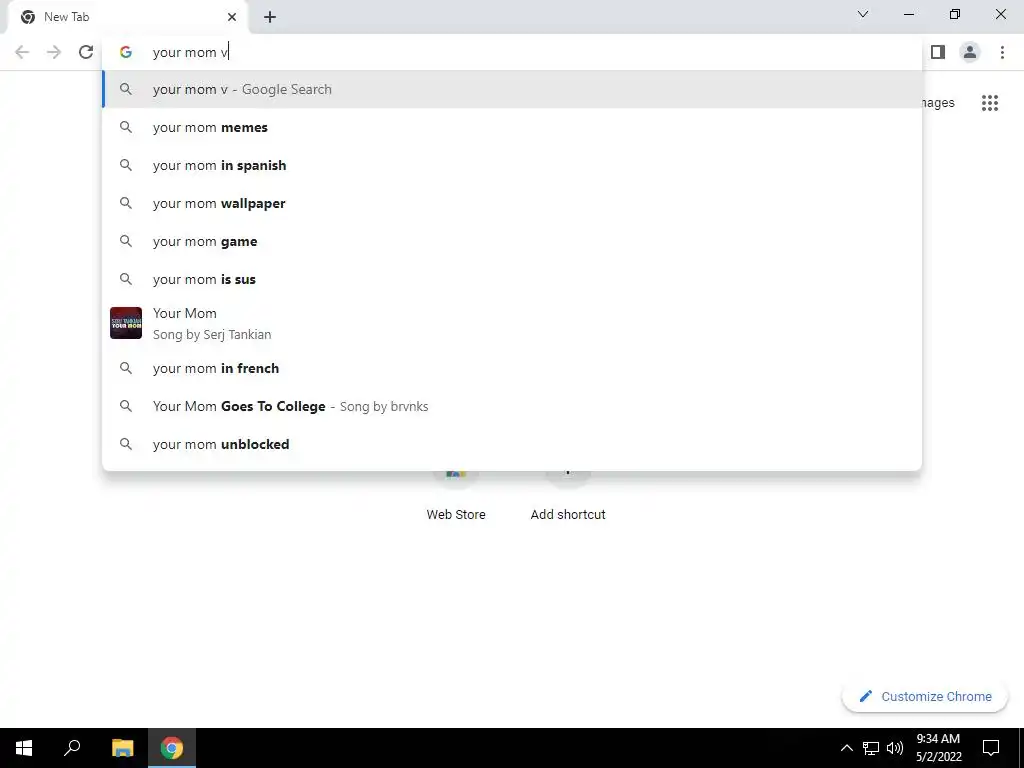Click the Chrome taskbar icon
The width and height of the screenshot is (1024, 768).
(x=172, y=748)
